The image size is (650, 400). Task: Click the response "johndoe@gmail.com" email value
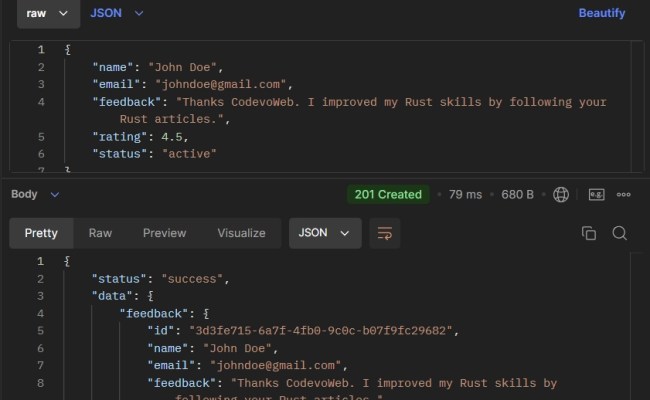click(275, 366)
